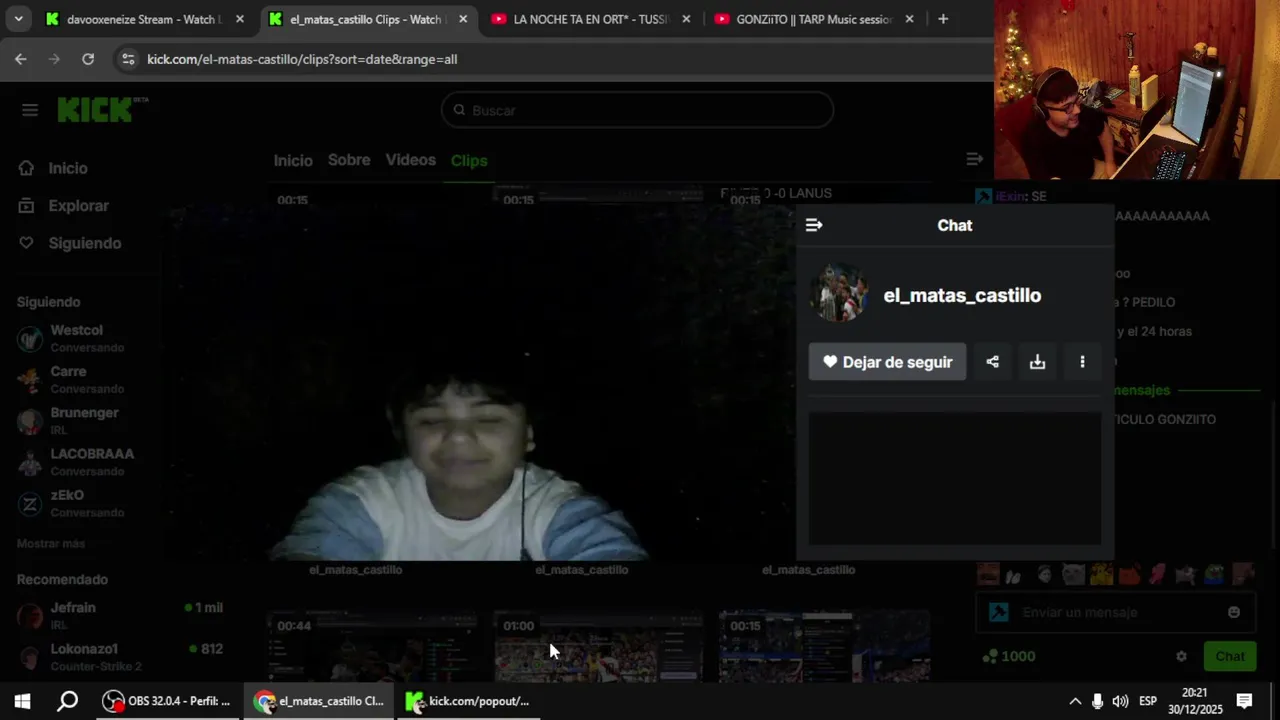Share el_matas_castillo channel icon
Screen dimensions: 1280x720
click(992, 362)
